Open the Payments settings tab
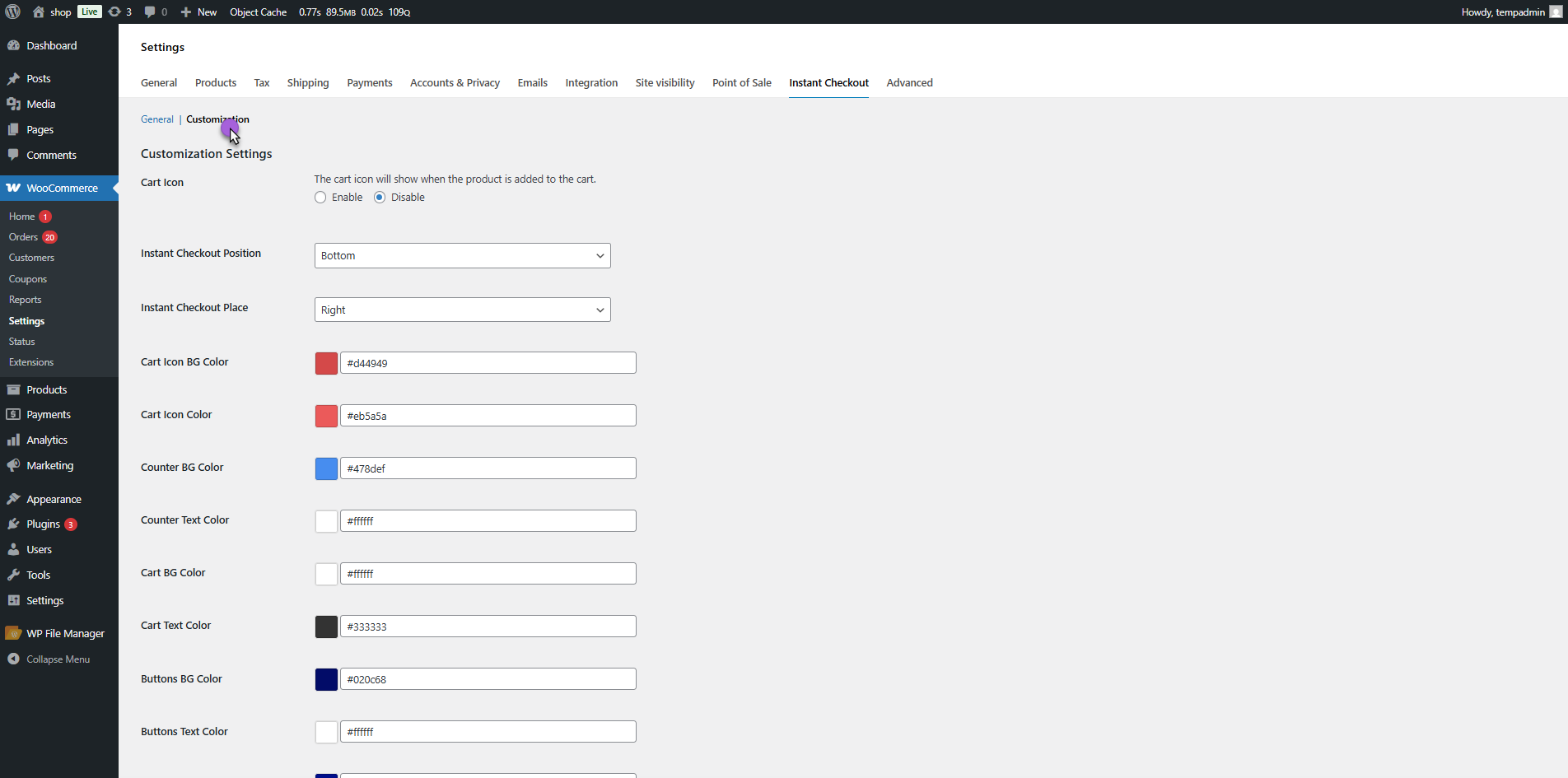The width and height of the screenshot is (1568, 778). pyautogui.click(x=369, y=83)
